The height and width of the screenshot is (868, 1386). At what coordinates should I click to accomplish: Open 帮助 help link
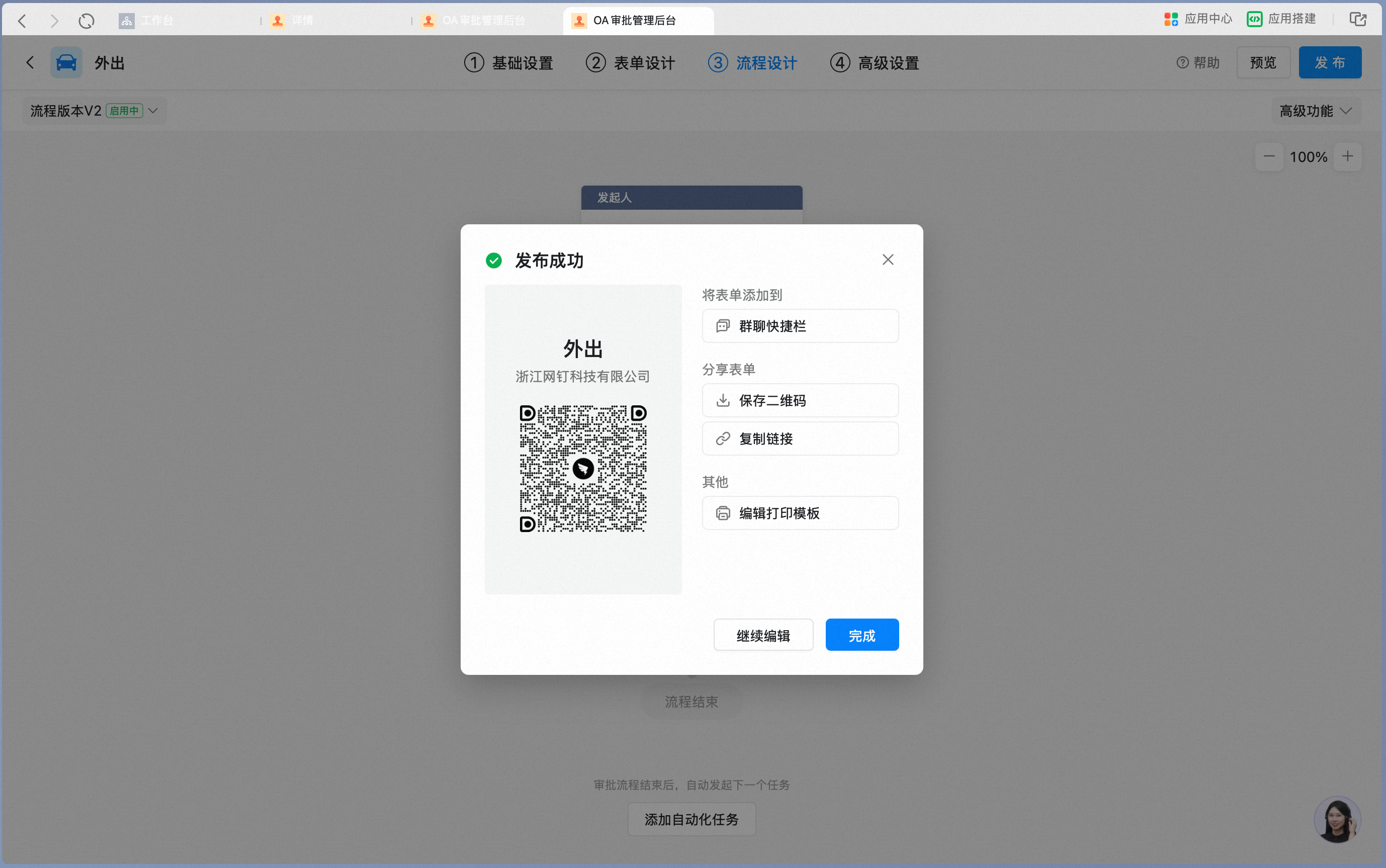[x=1198, y=62]
